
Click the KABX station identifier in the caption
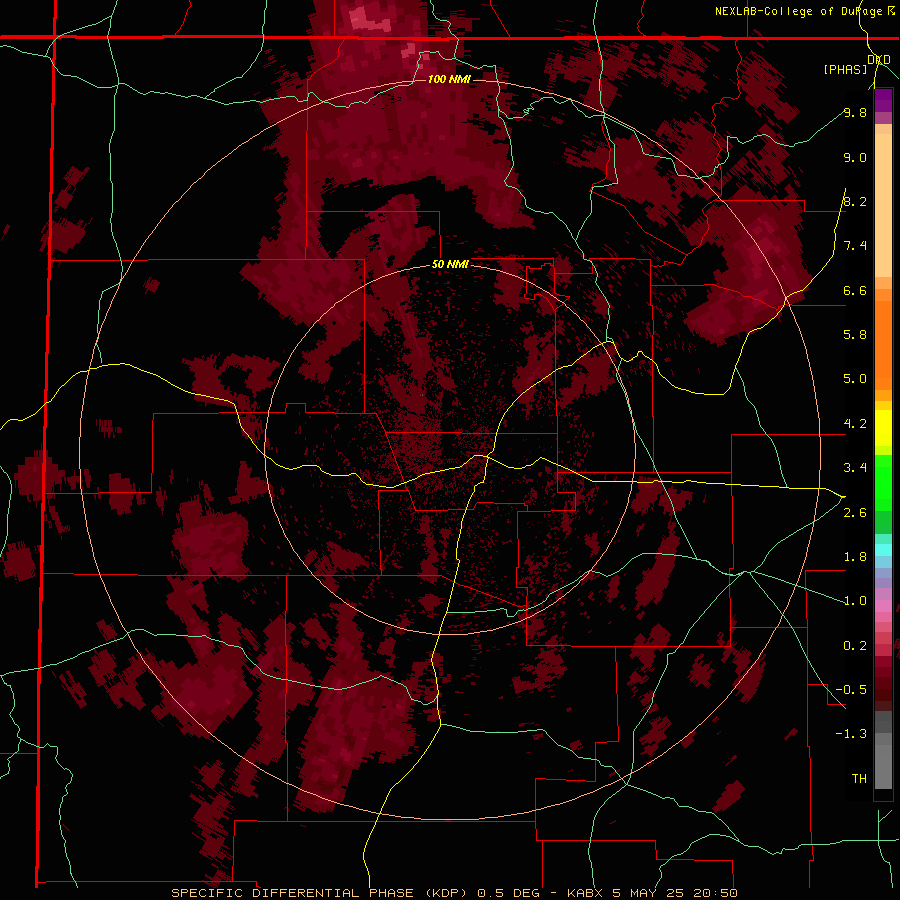[x=585, y=893]
